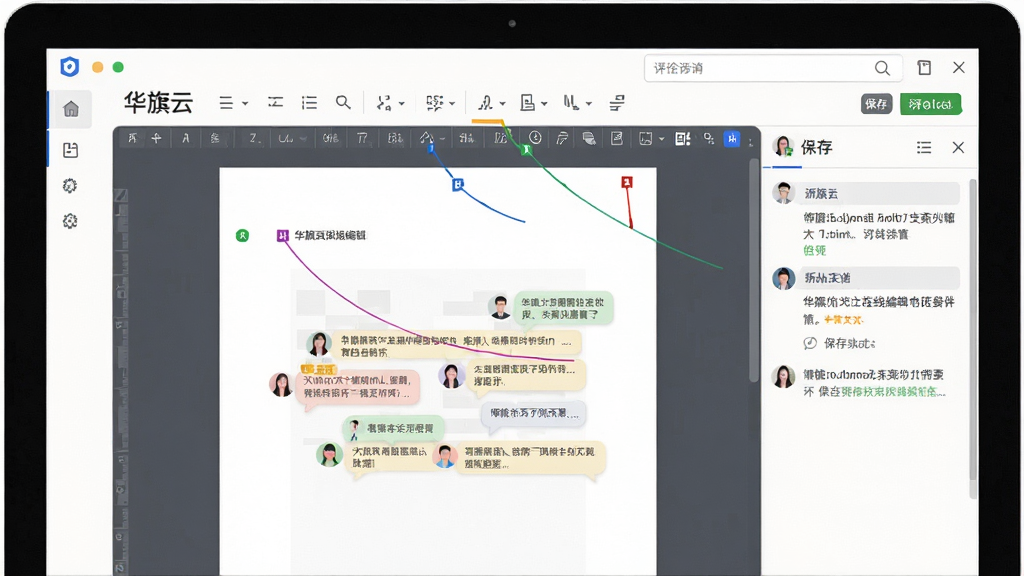This screenshot has width=1024, height=576.
Task: Click the gray 保存 button near top right
Action: (876, 104)
